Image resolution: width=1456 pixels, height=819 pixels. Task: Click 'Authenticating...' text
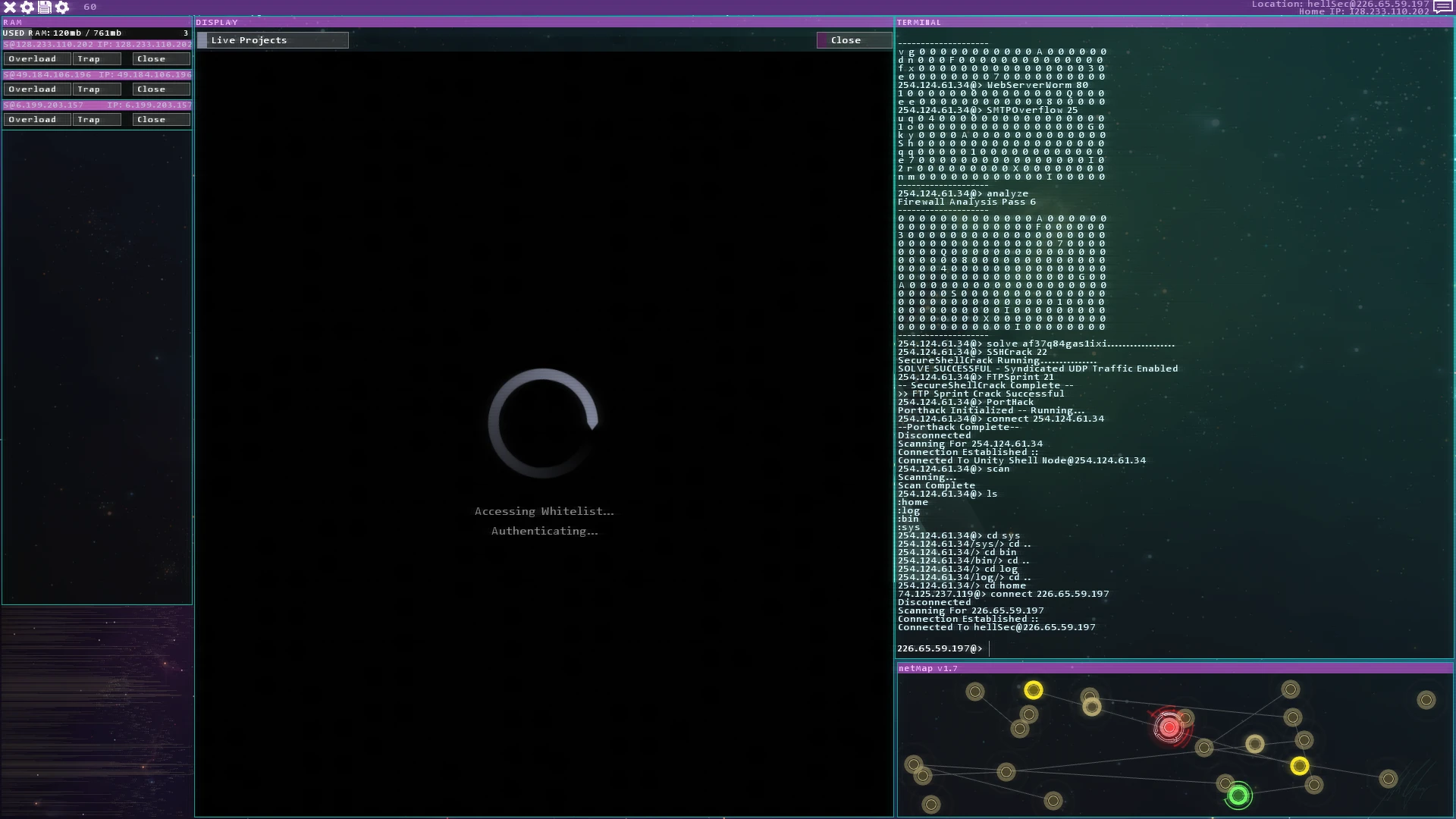[544, 531]
